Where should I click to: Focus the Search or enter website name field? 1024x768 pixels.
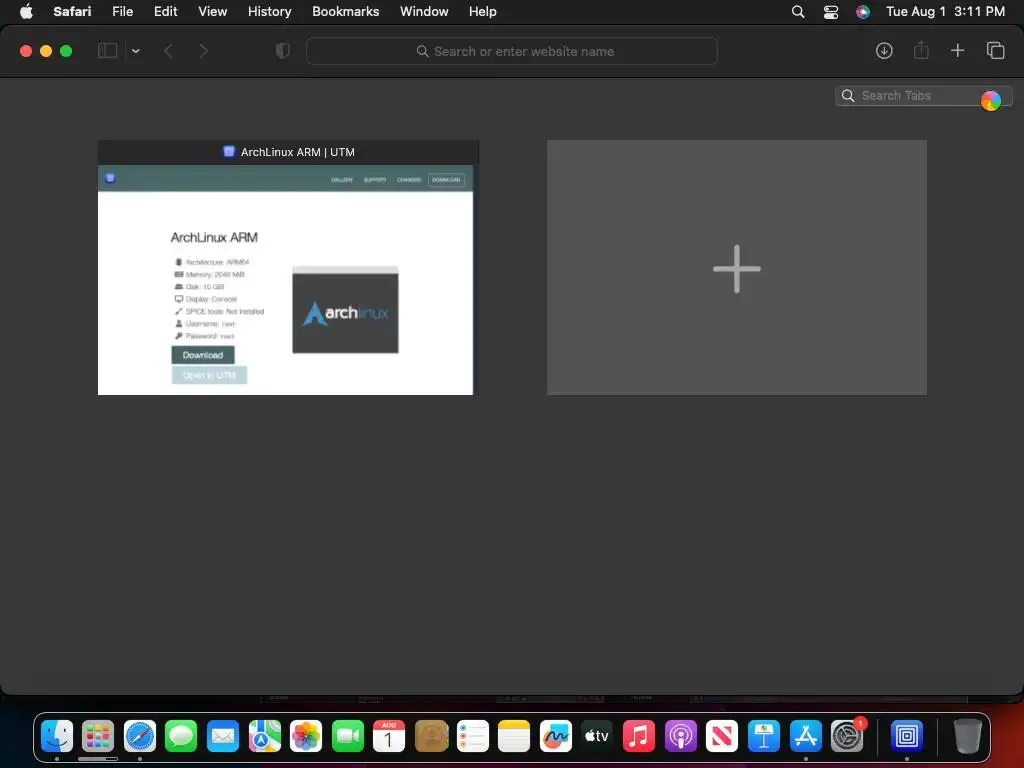click(x=511, y=51)
